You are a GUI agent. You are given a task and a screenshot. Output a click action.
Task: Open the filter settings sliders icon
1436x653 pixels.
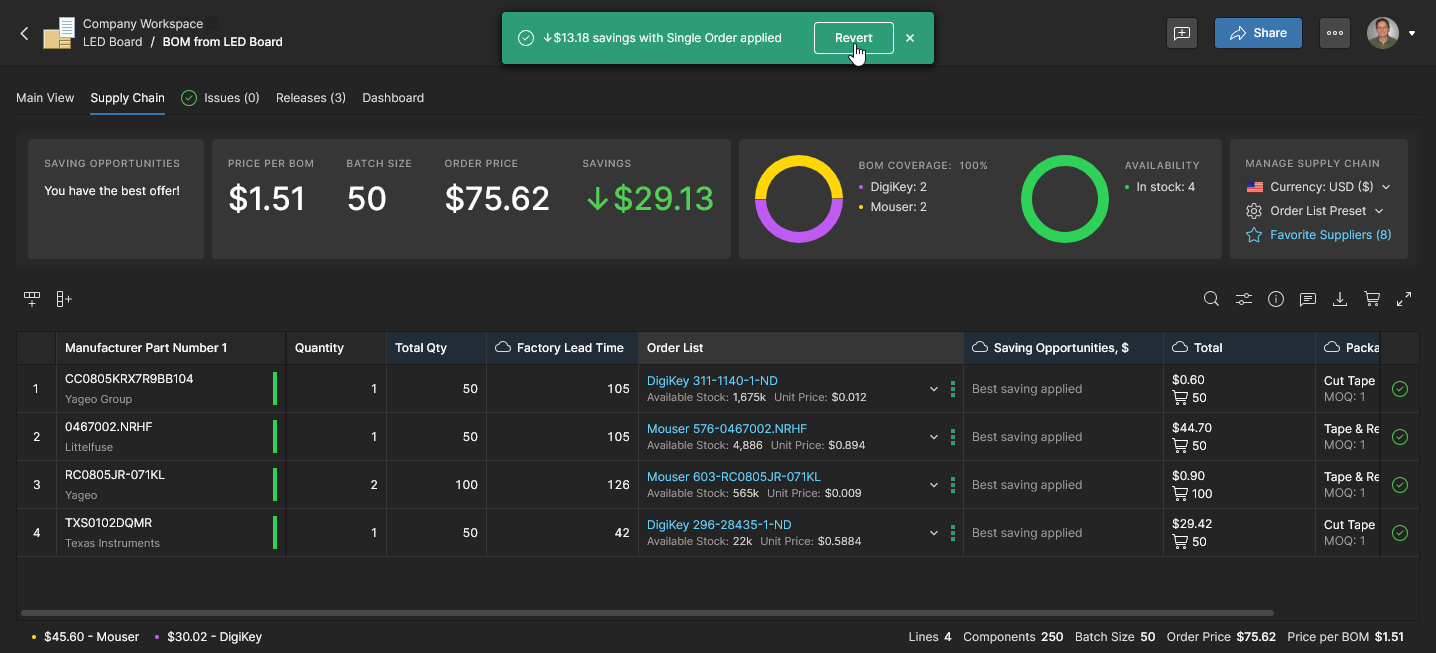click(x=1243, y=299)
